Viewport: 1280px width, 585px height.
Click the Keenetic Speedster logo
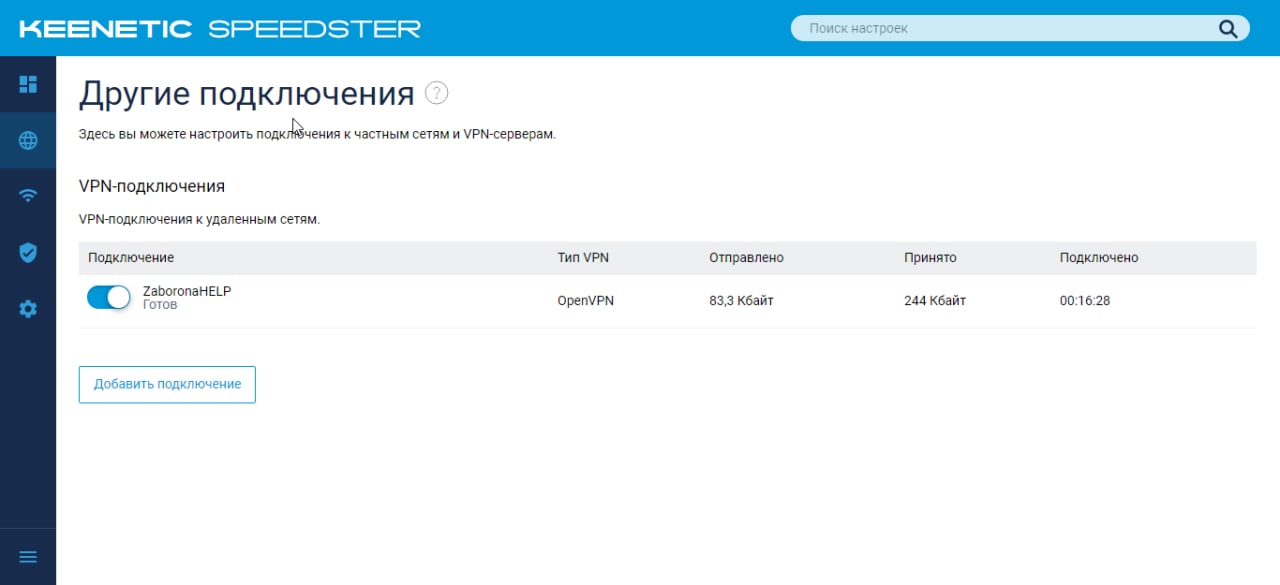pyautogui.click(x=220, y=28)
